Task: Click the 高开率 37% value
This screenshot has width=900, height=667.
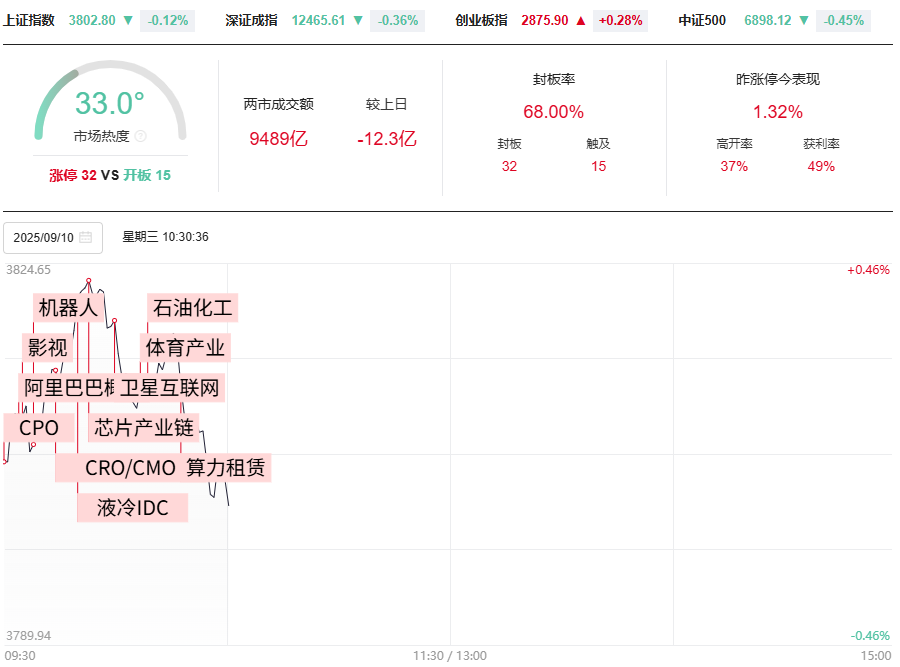Action: point(734,166)
